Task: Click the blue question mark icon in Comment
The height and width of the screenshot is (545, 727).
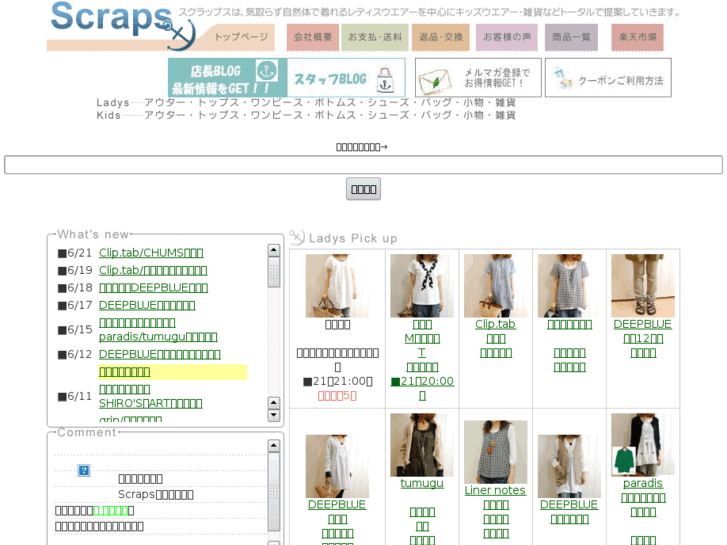Action: coord(84,471)
